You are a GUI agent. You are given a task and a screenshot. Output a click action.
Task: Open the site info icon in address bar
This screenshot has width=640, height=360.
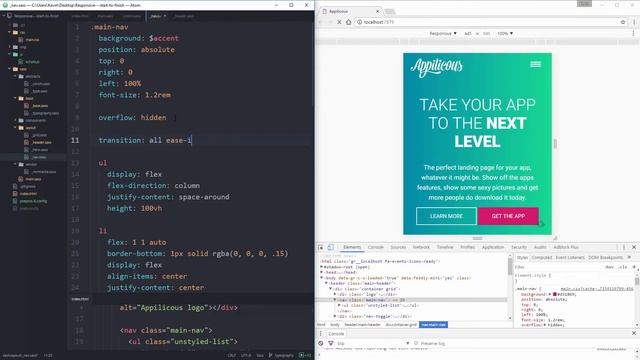pyautogui.click(x=360, y=22)
